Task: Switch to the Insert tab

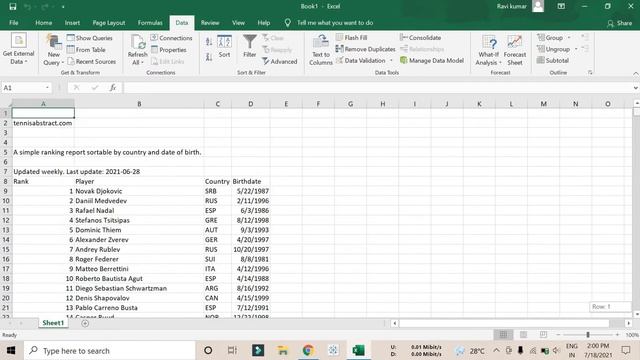Action: click(x=72, y=23)
